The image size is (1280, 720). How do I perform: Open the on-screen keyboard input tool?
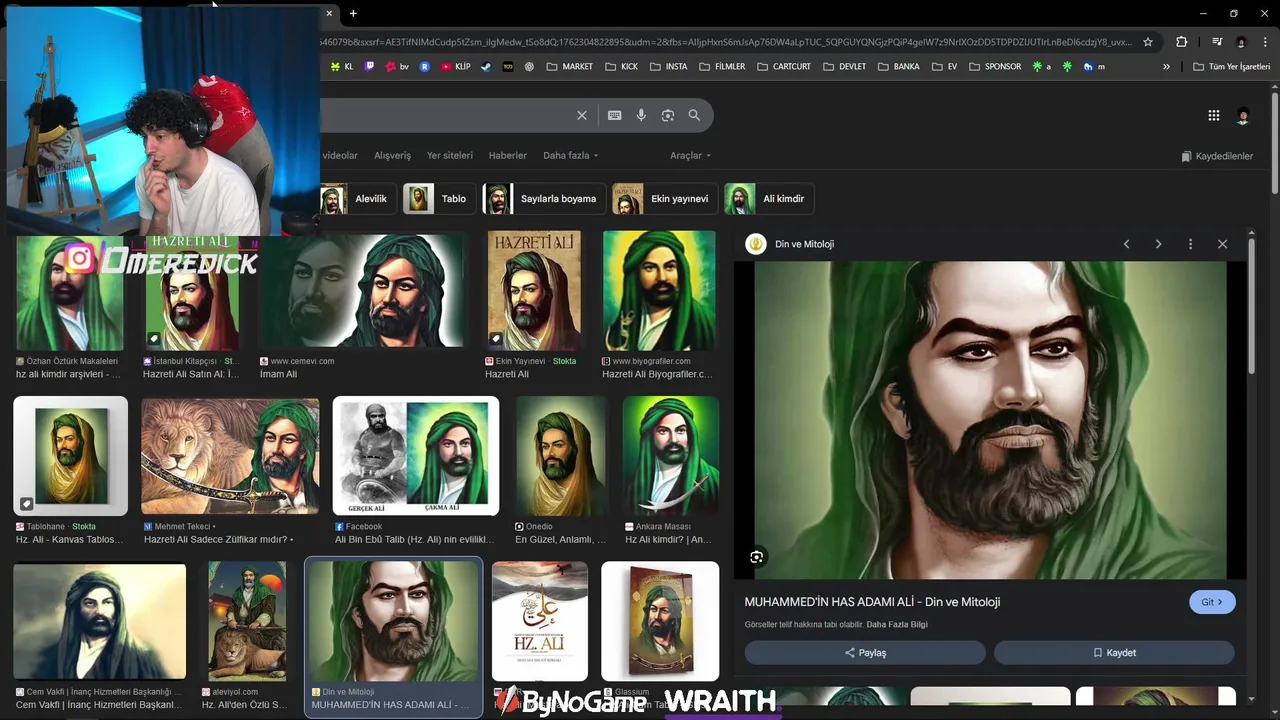point(615,115)
